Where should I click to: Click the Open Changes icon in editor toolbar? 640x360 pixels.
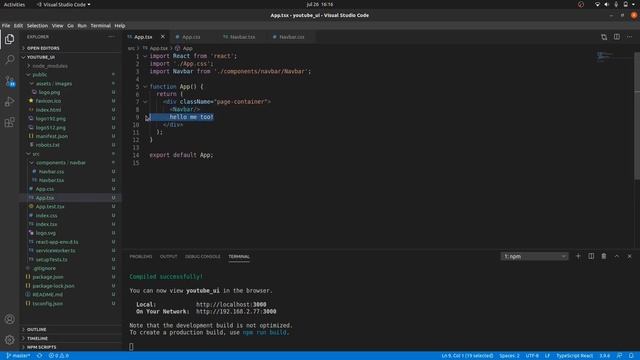coord(604,37)
